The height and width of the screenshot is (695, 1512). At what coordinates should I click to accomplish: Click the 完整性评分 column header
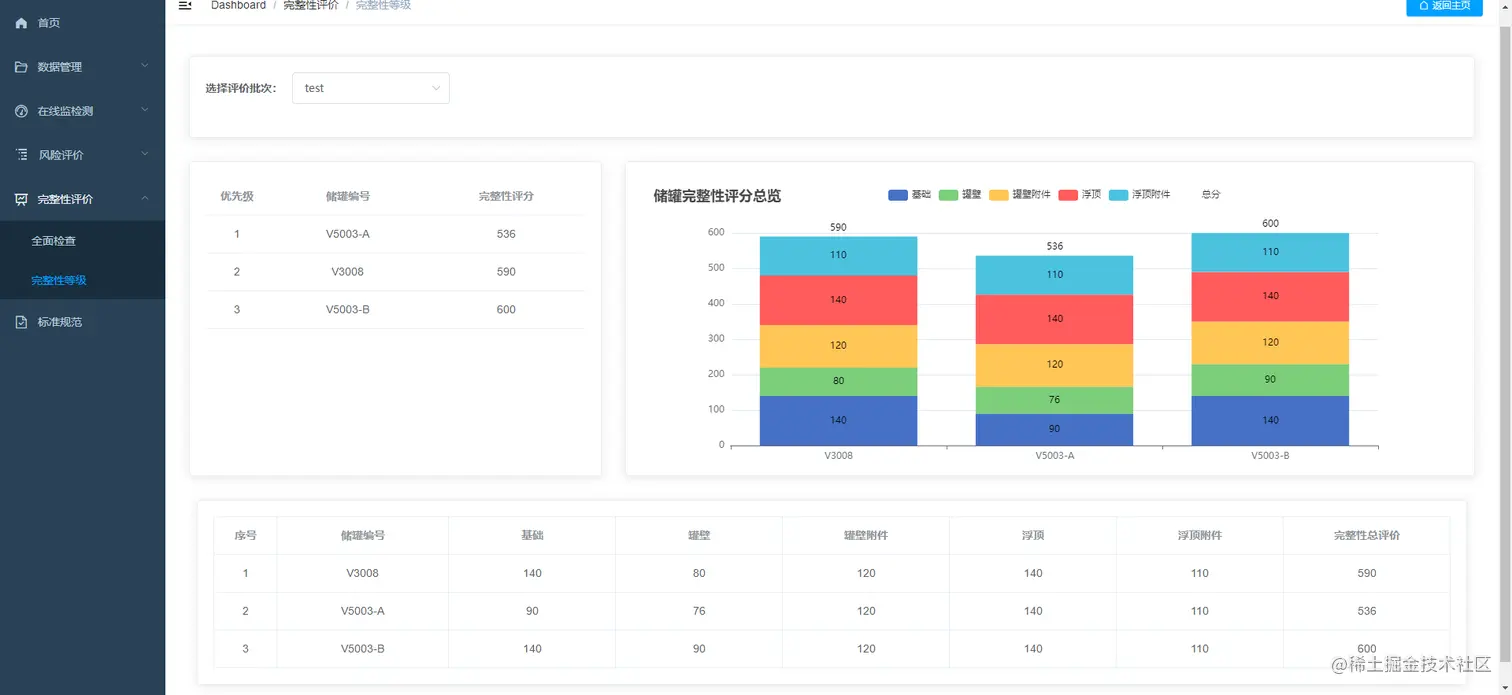point(506,196)
